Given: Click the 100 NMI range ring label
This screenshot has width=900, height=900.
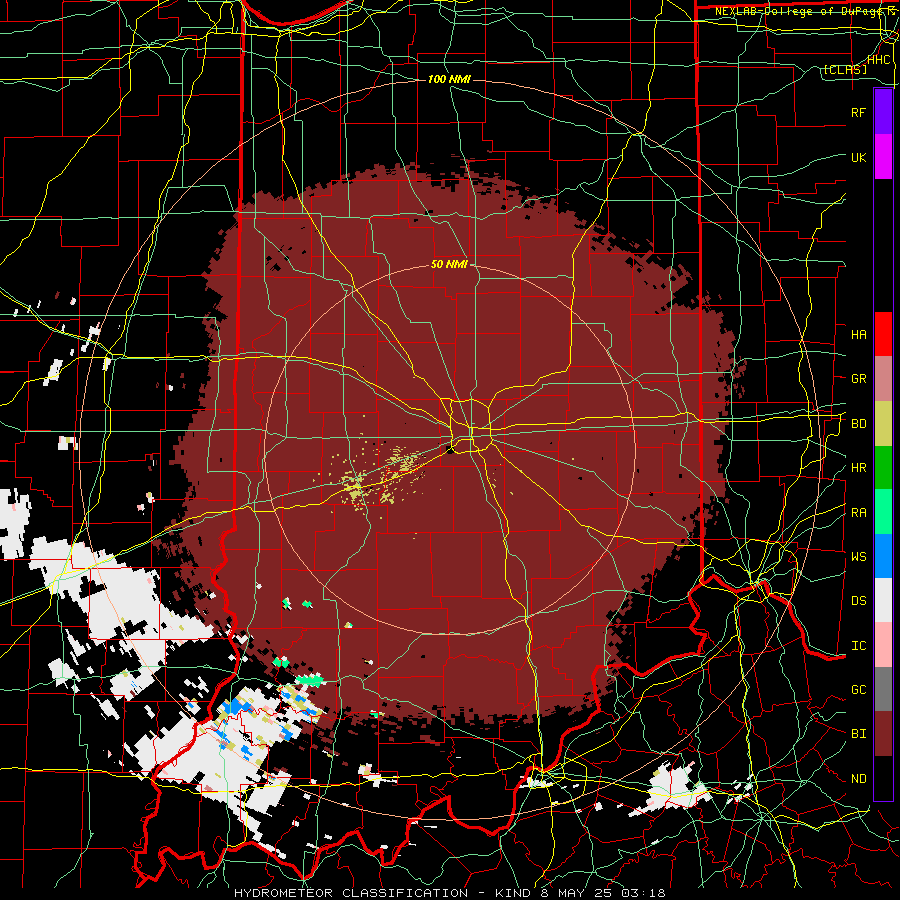Looking at the screenshot, I should pos(449,79).
